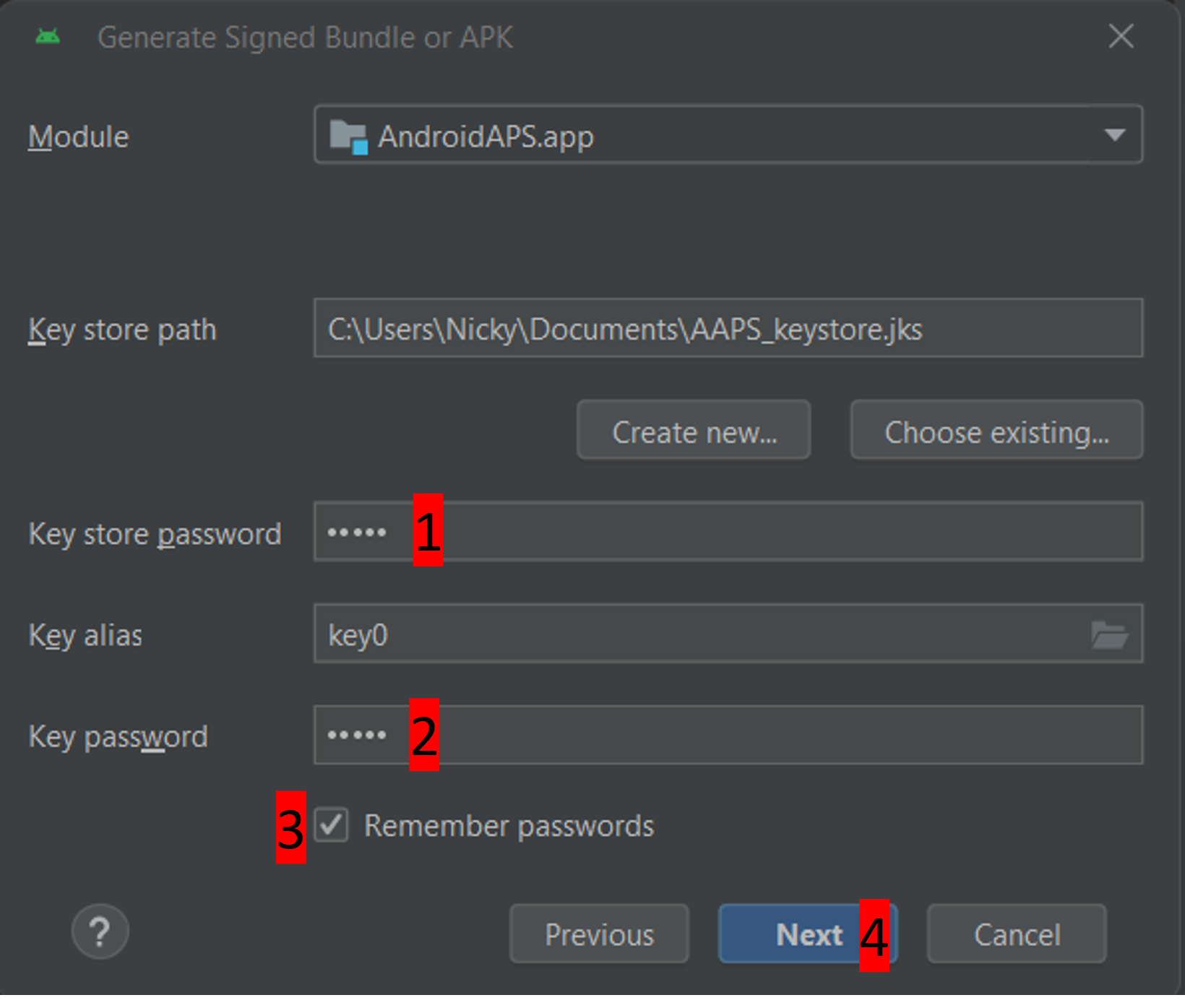Cancel the signing dialog
This screenshot has width=1185, height=1008.
1017,934
